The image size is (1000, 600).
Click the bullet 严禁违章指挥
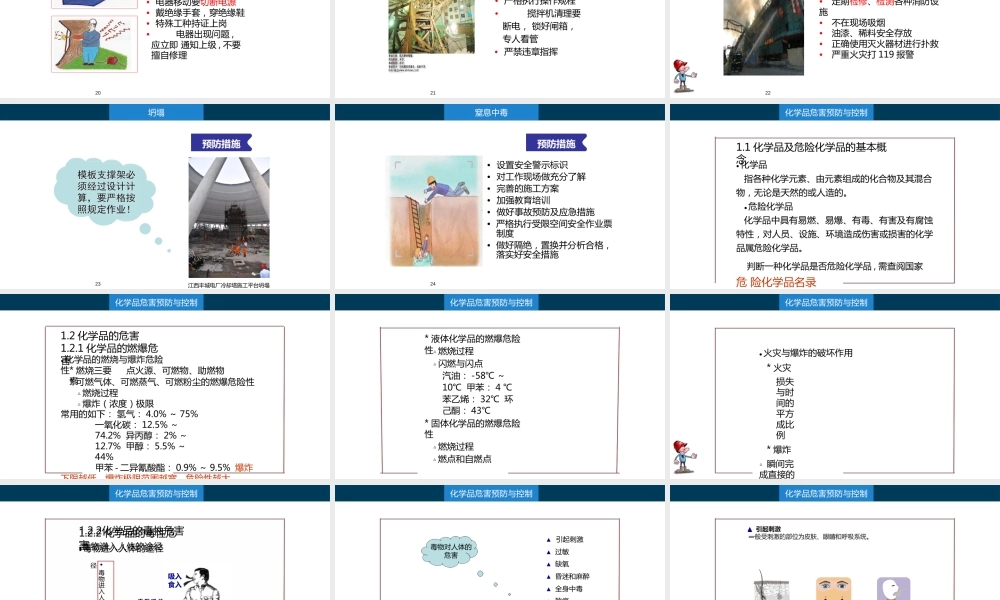coord(531,52)
